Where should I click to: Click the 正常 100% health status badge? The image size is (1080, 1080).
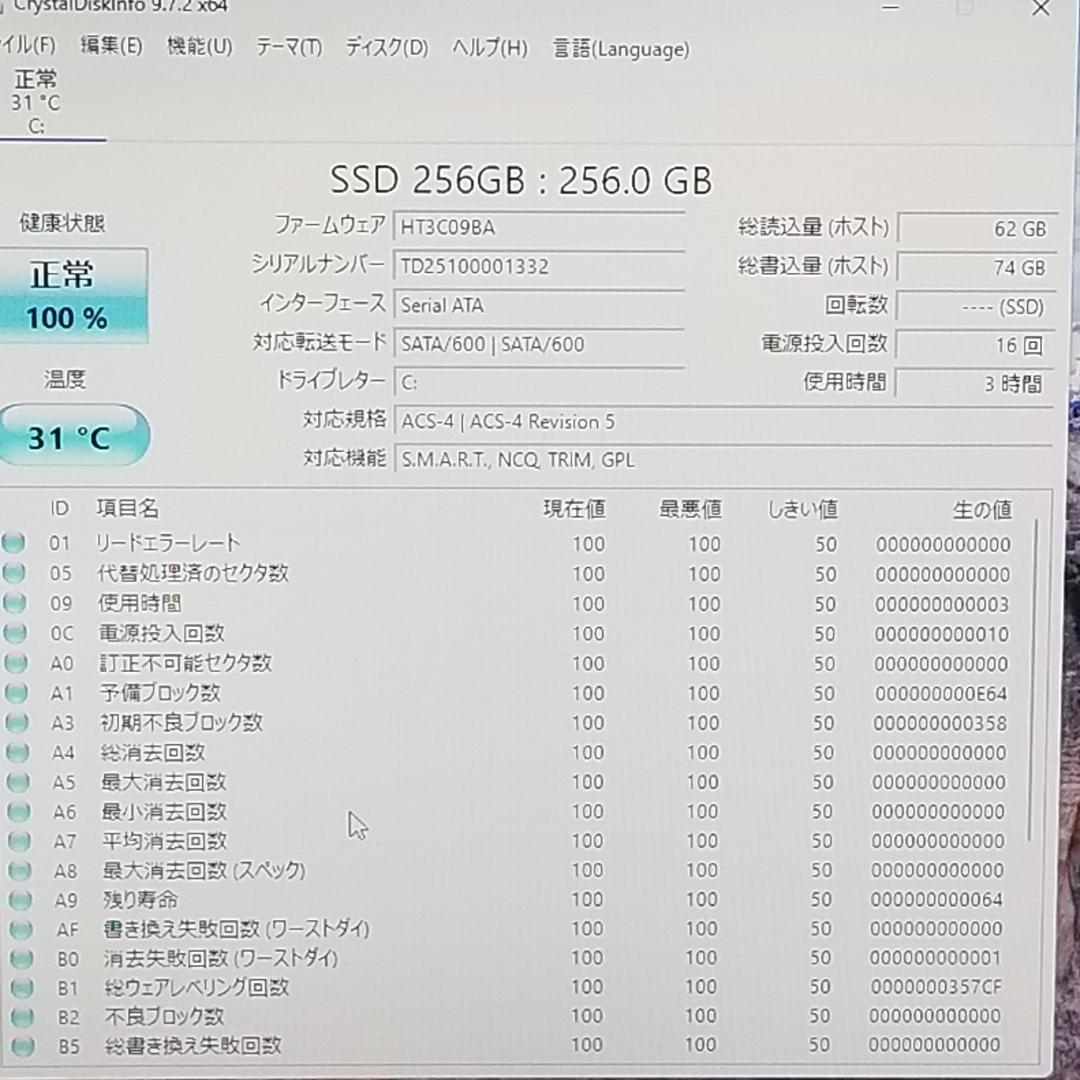point(75,295)
